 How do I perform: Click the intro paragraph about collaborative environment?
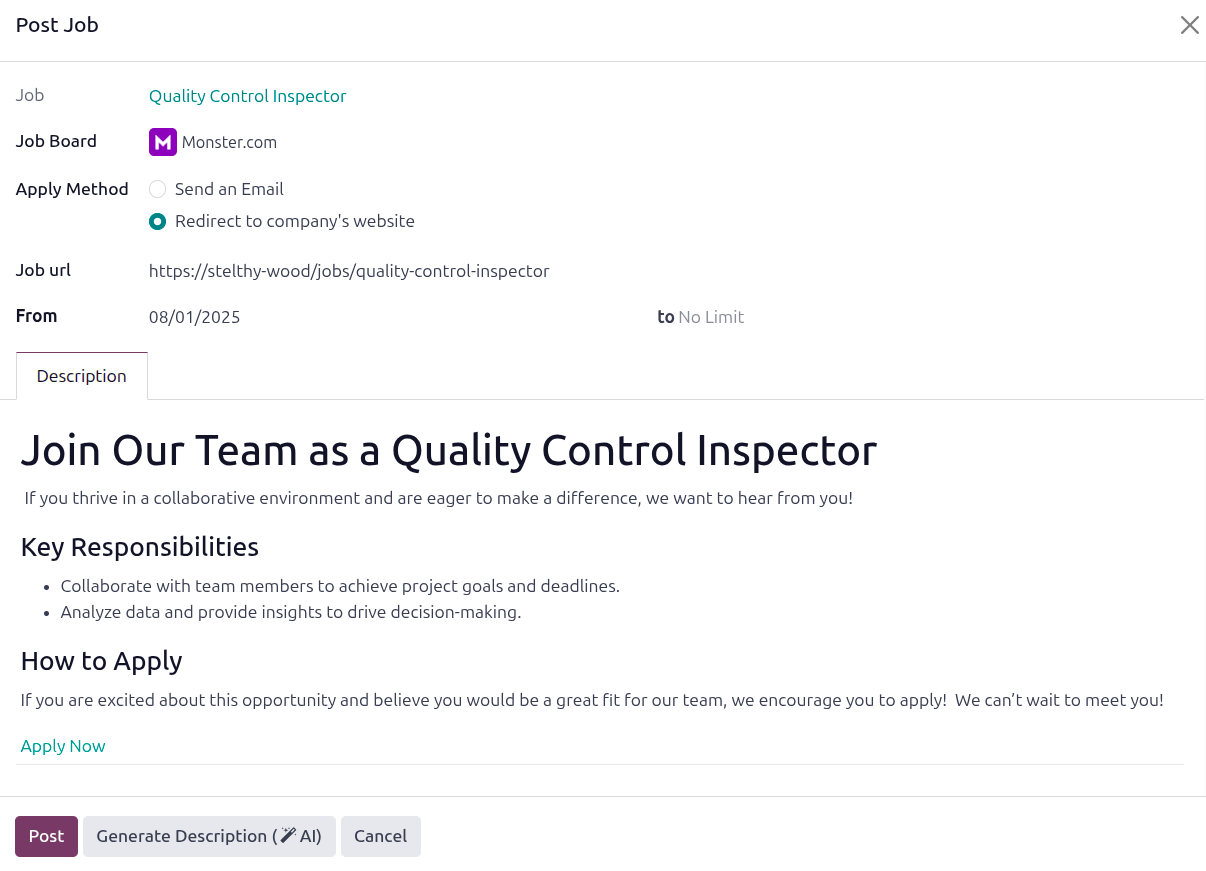438,498
